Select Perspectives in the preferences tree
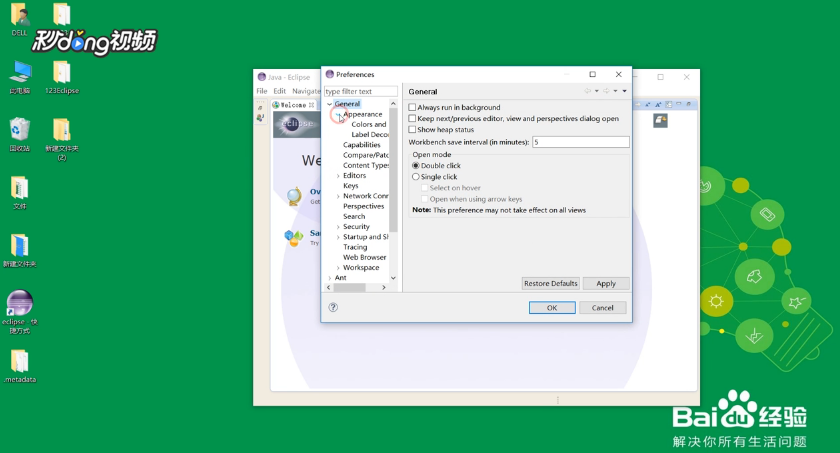Viewport: 840px width, 453px height. tap(364, 206)
